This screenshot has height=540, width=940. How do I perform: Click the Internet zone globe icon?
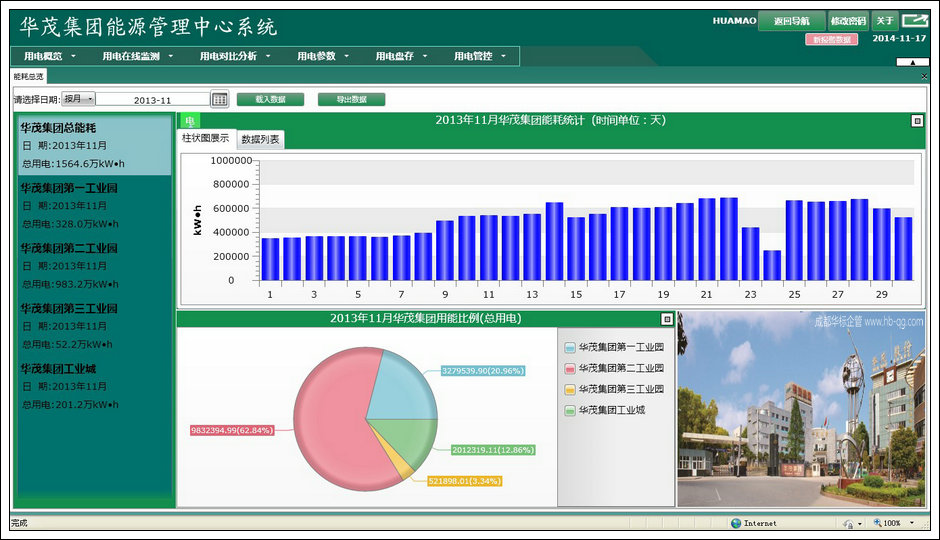click(736, 523)
